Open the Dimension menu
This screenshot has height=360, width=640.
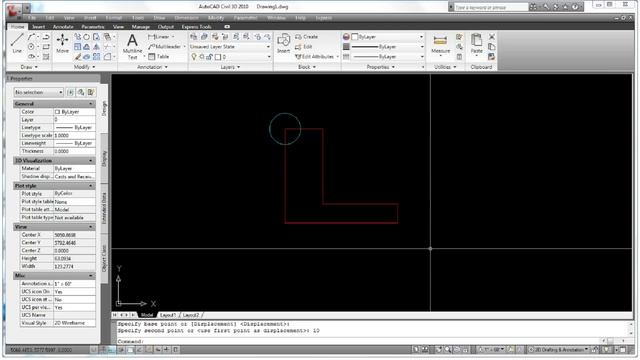tap(186, 18)
